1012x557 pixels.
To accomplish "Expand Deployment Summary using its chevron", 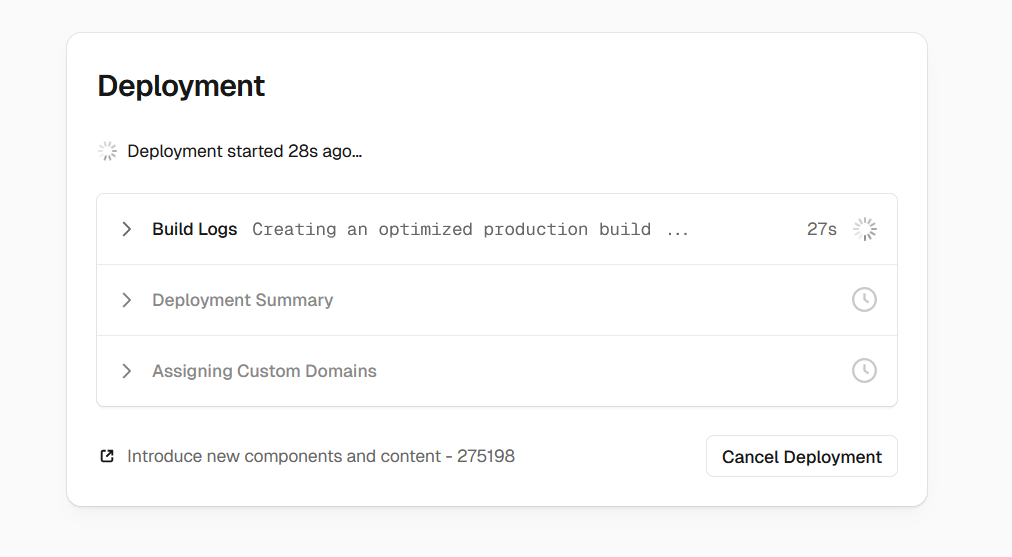I will [127, 300].
